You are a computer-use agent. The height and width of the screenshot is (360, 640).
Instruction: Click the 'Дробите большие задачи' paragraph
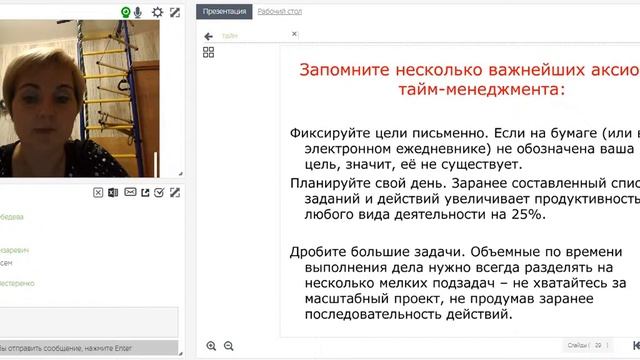458,283
